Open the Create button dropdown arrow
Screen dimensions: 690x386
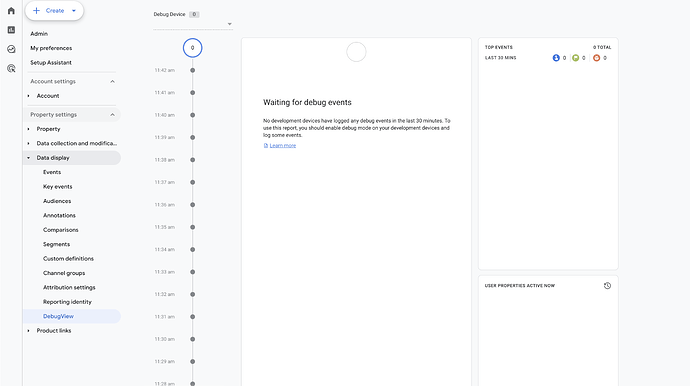(x=74, y=11)
